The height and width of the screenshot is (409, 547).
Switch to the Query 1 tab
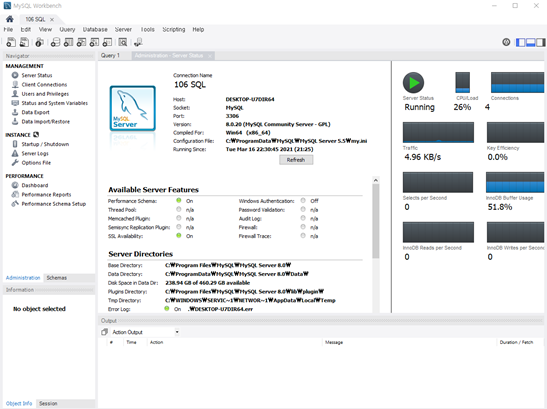(110, 55)
